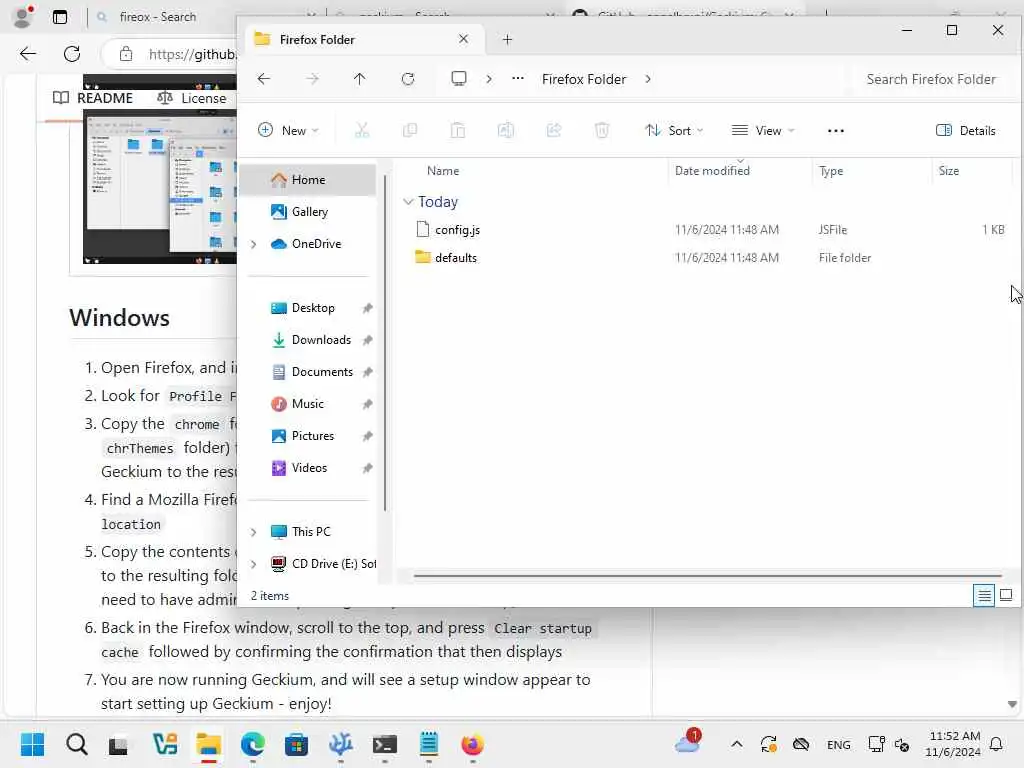Viewport: 1024px width, 768px height.
Task: Sort by Date modified column header
Action: pos(712,171)
